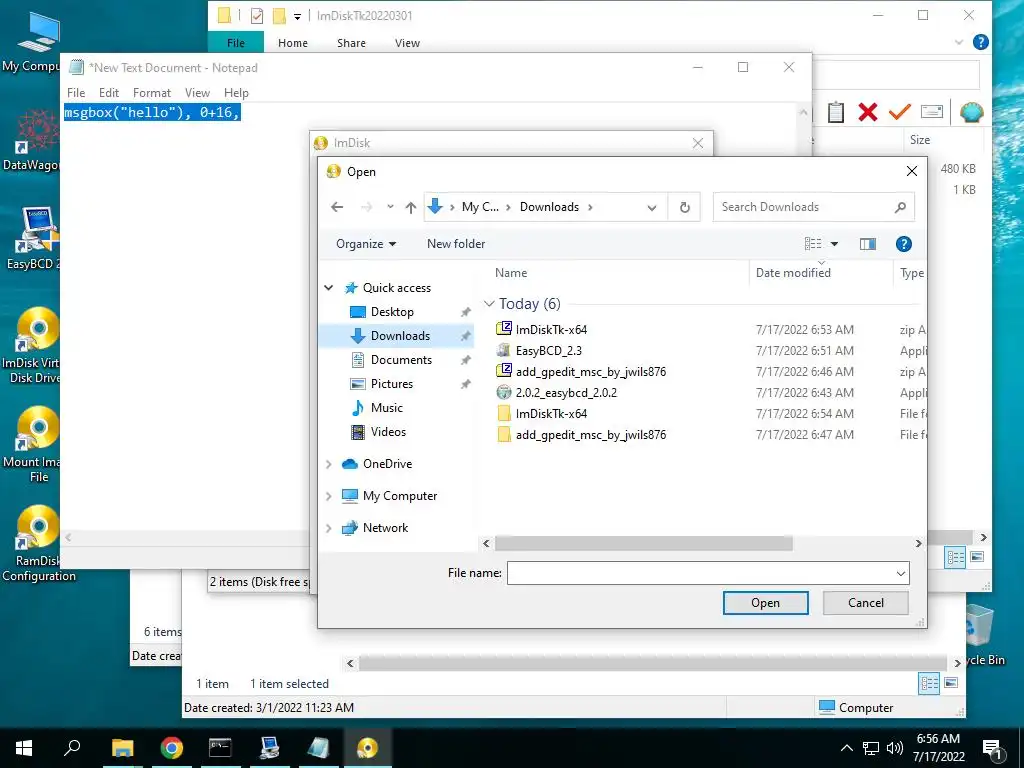Screen dimensions: 1024x768
Task: Click the shell icon in Explorer ribbon
Action: click(972, 112)
